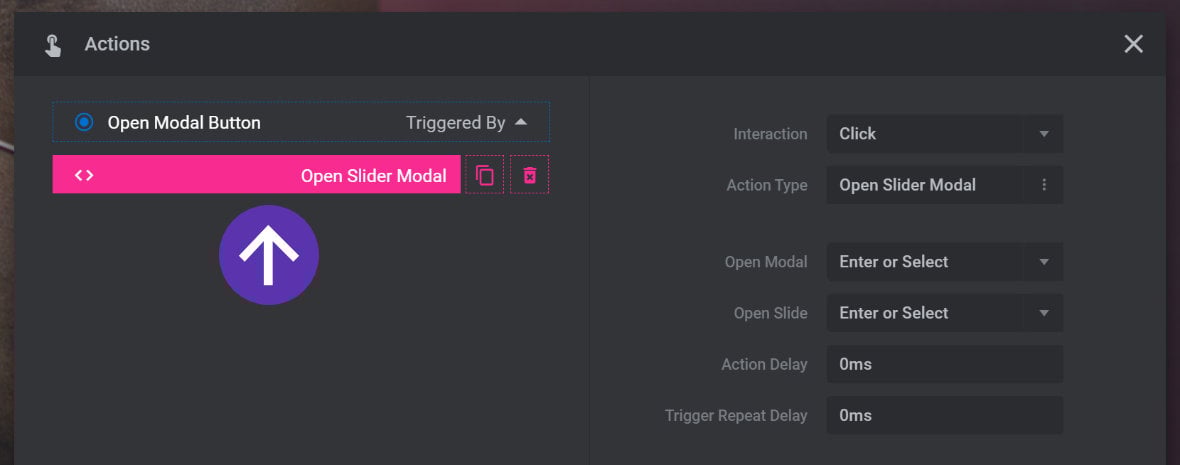Expand the Open Modal dropdown arrow
1180x465 pixels.
(x=1044, y=262)
